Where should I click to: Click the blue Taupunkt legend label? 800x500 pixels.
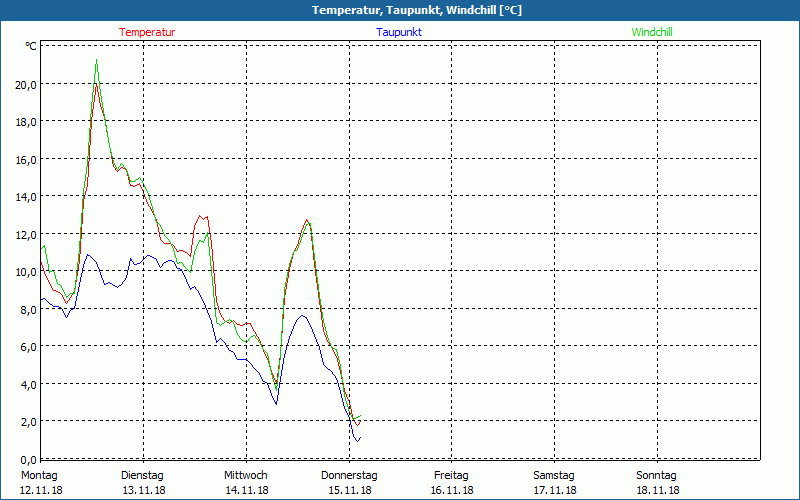pos(399,32)
